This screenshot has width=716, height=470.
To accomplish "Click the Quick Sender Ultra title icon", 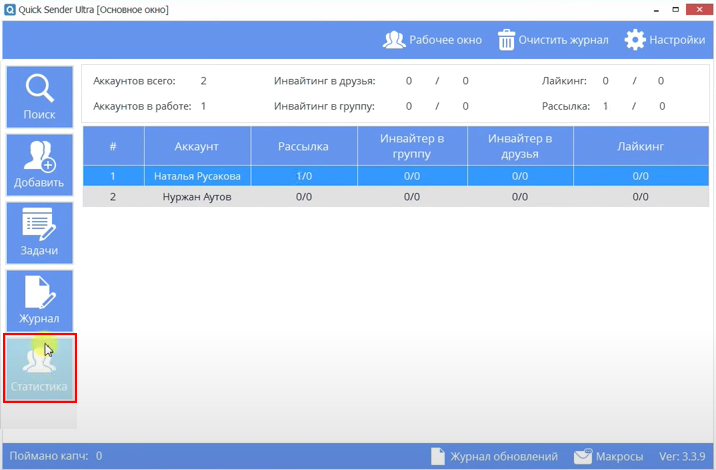I will [x=10, y=10].
